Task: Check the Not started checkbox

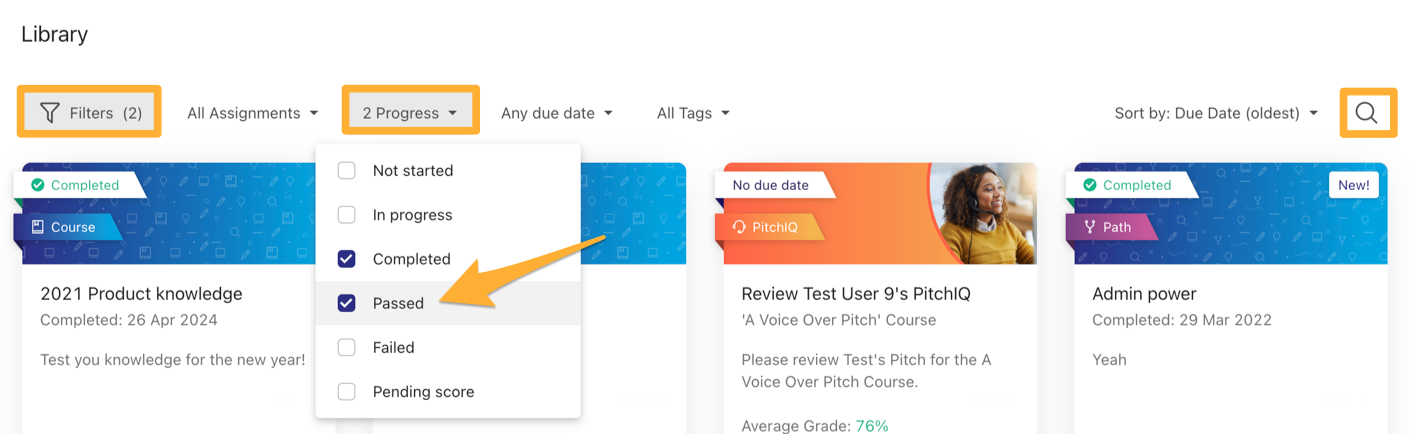Action: [347, 171]
